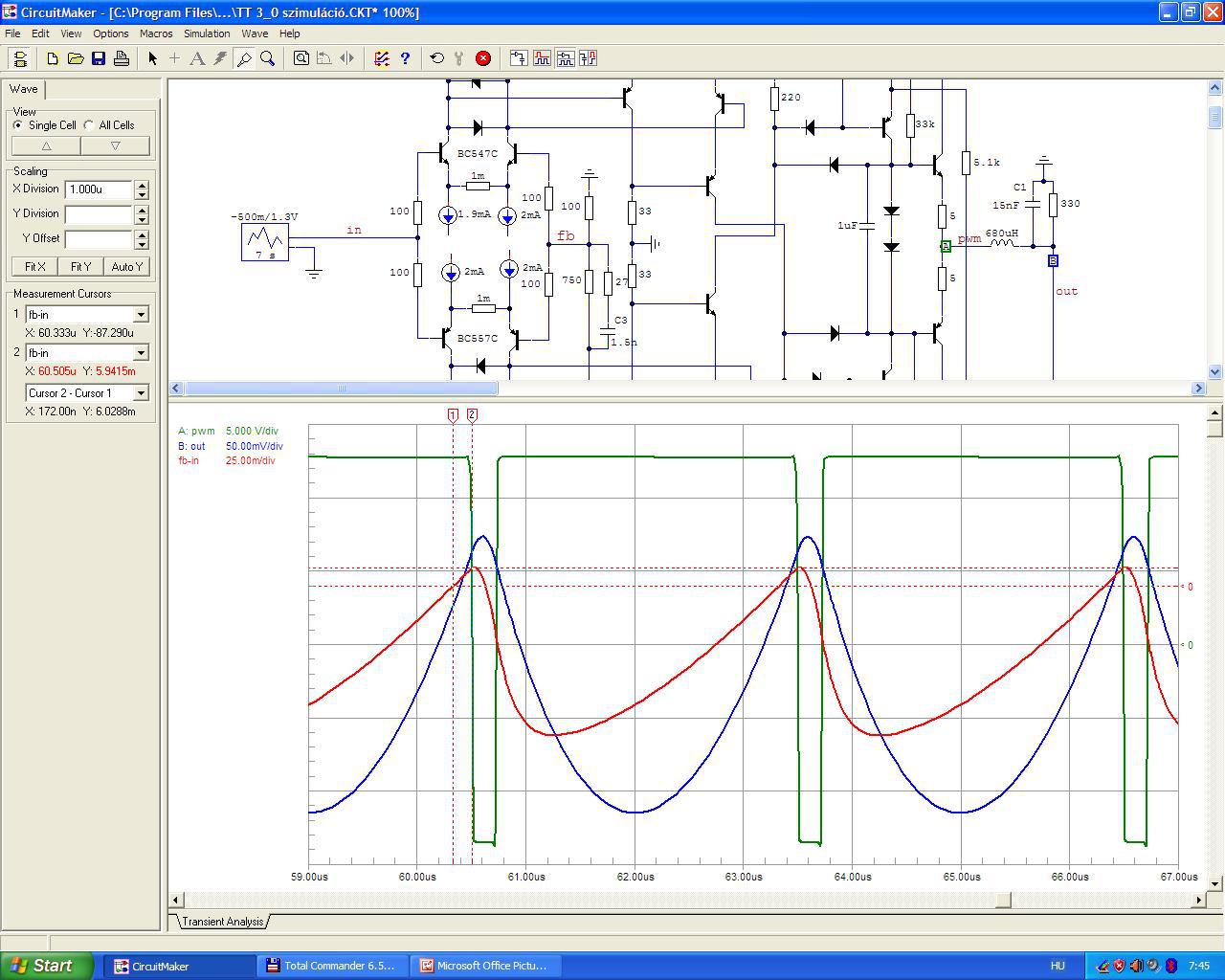Open the cursor 2 signal dropdown
The width and height of the screenshot is (1225, 980).
pyautogui.click(x=141, y=353)
